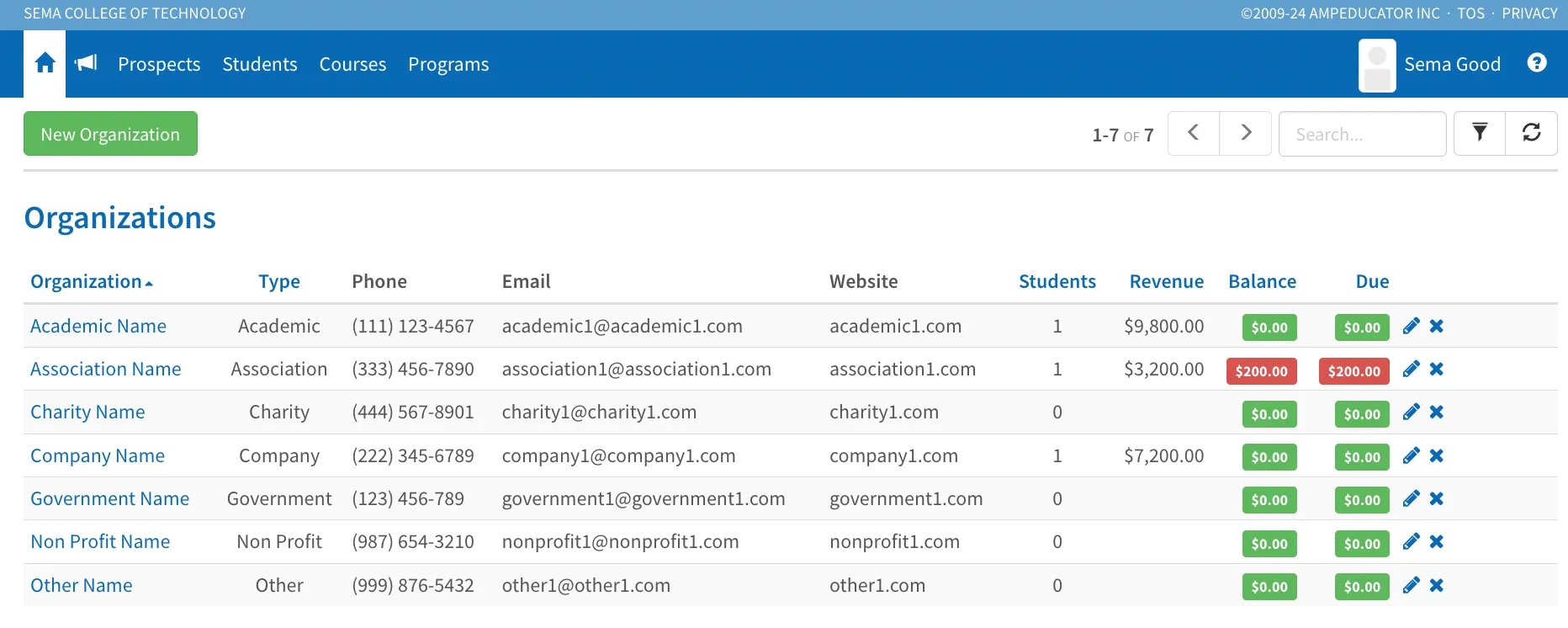Go to previous page of results
The height and width of the screenshot is (628, 1568).
click(x=1193, y=133)
